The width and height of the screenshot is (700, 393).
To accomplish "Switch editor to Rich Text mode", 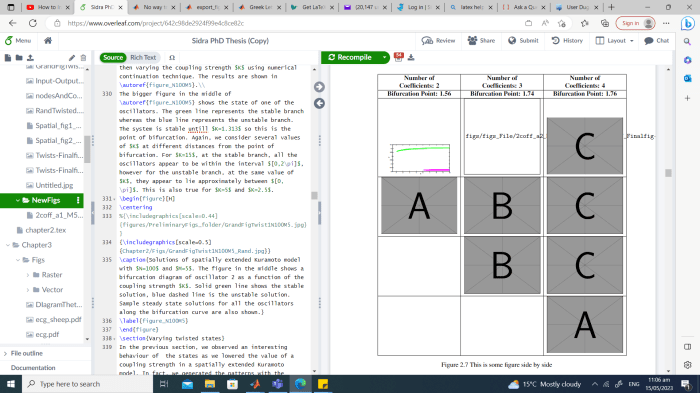I will click(x=143, y=57).
